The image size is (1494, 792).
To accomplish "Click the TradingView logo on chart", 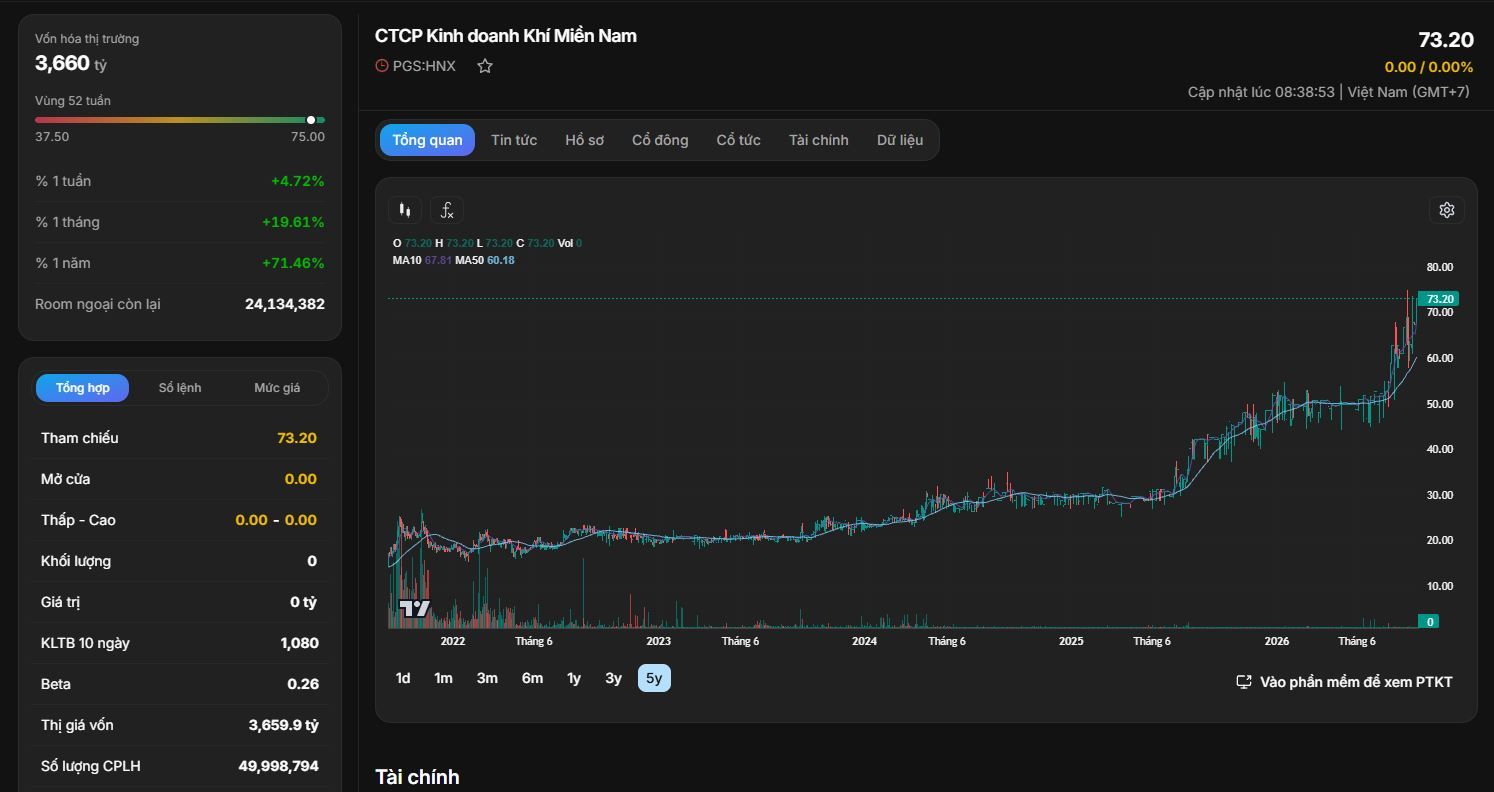I will coord(414,608).
